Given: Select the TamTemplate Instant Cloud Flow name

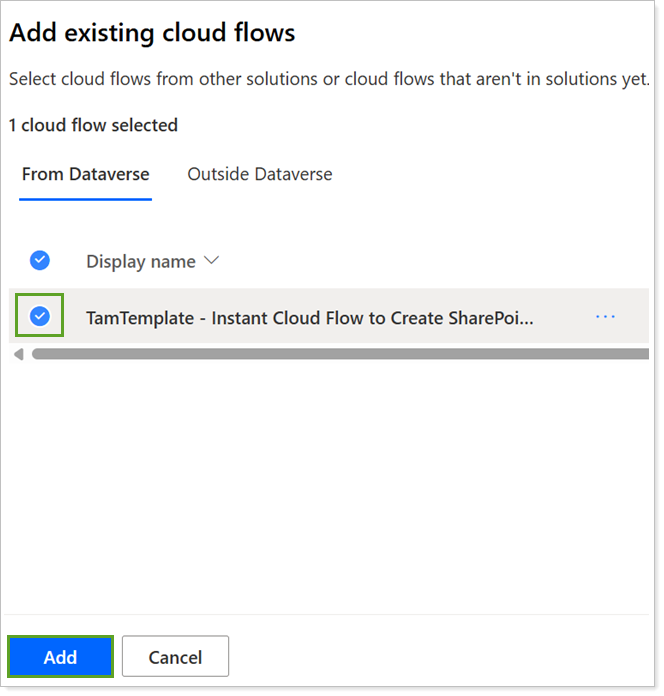Looking at the screenshot, I should tap(309, 317).
